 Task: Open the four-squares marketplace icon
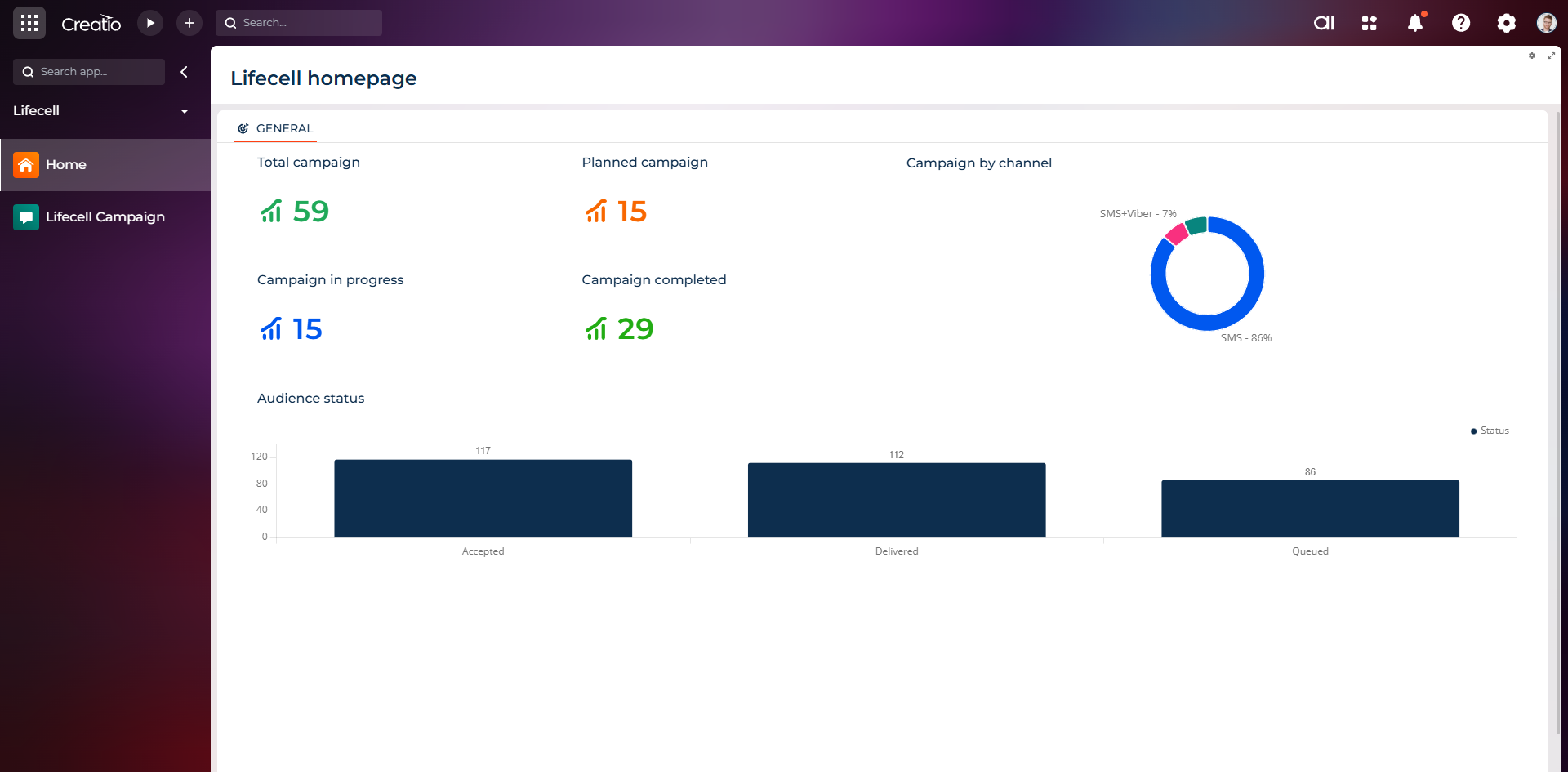coord(1370,23)
